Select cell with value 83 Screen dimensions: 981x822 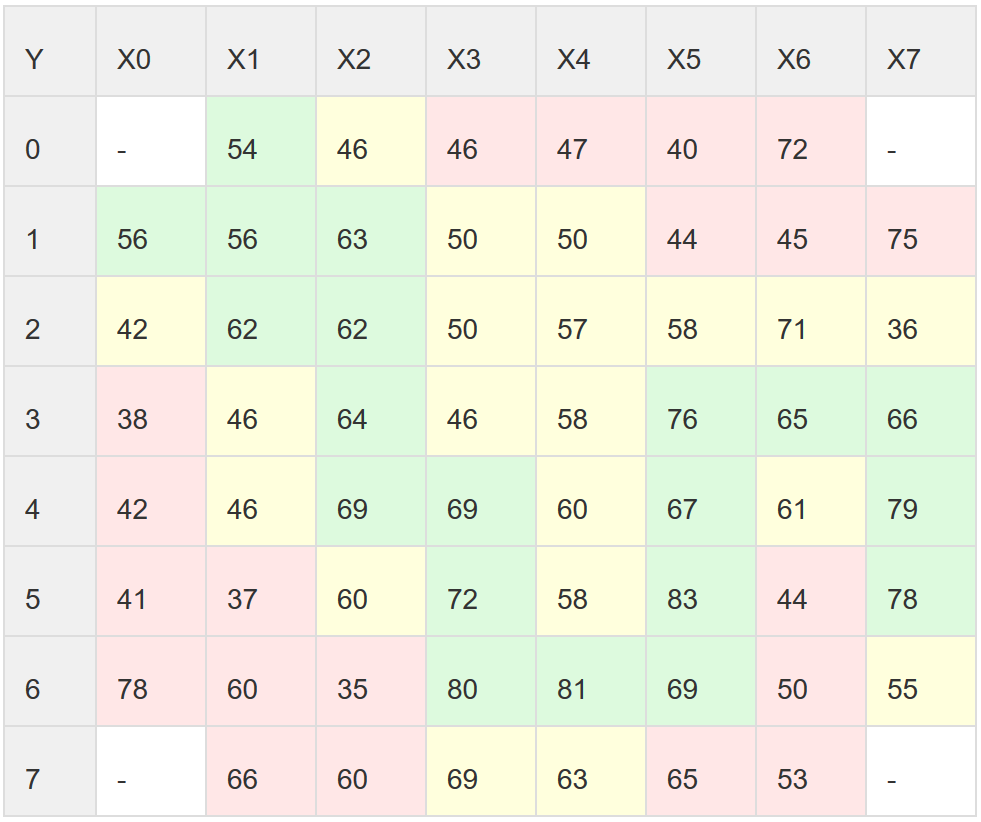[701, 591]
